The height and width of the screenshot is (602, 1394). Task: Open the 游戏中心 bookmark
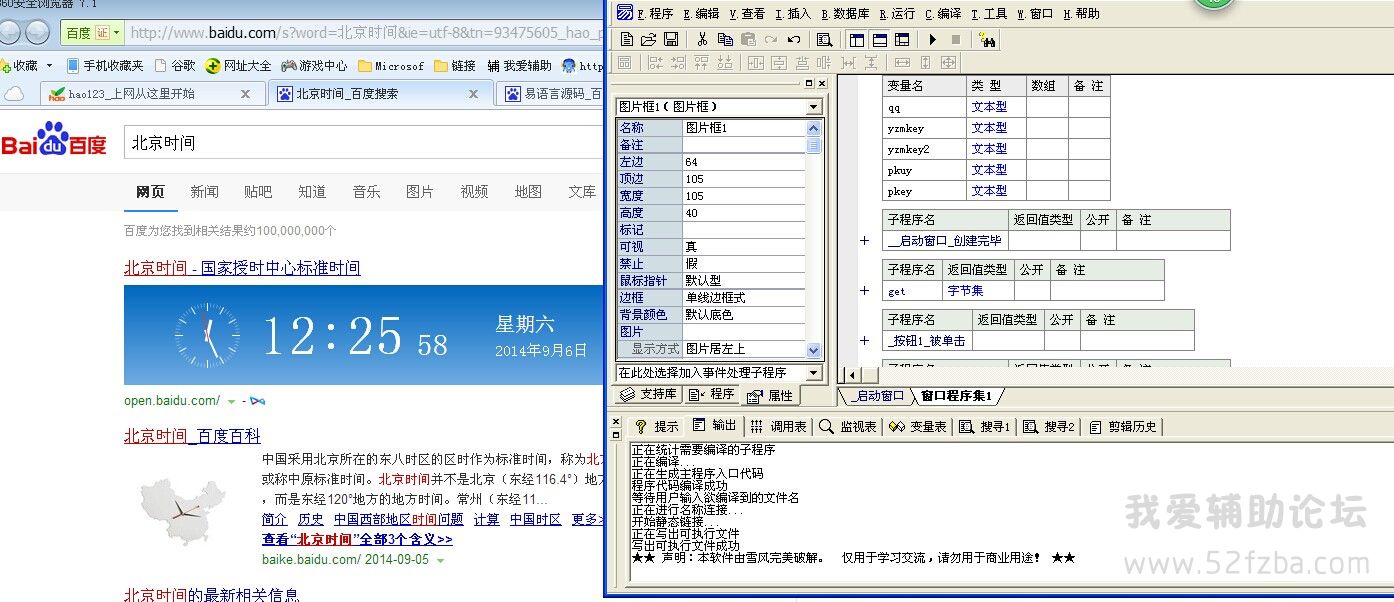[314, 66]
